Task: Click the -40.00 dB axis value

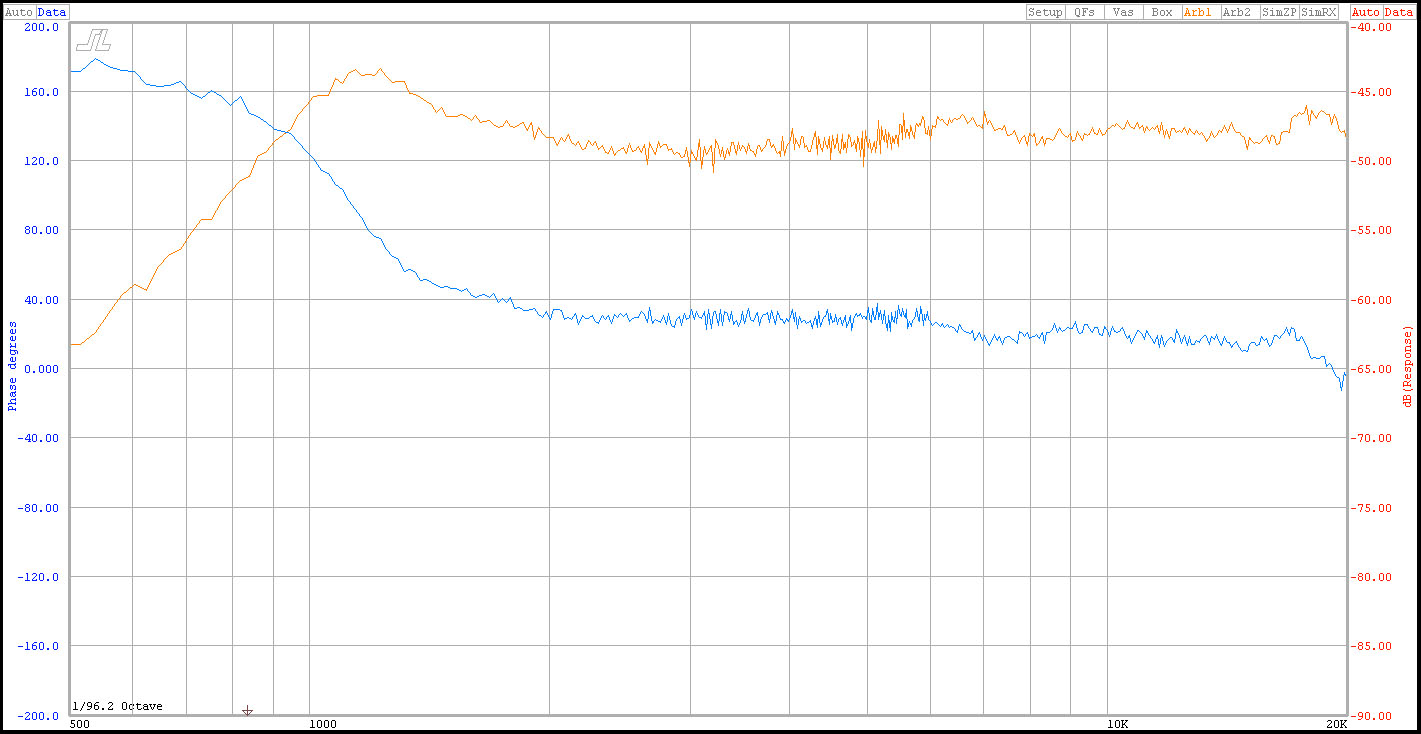Action: (x=1372, y=27)
